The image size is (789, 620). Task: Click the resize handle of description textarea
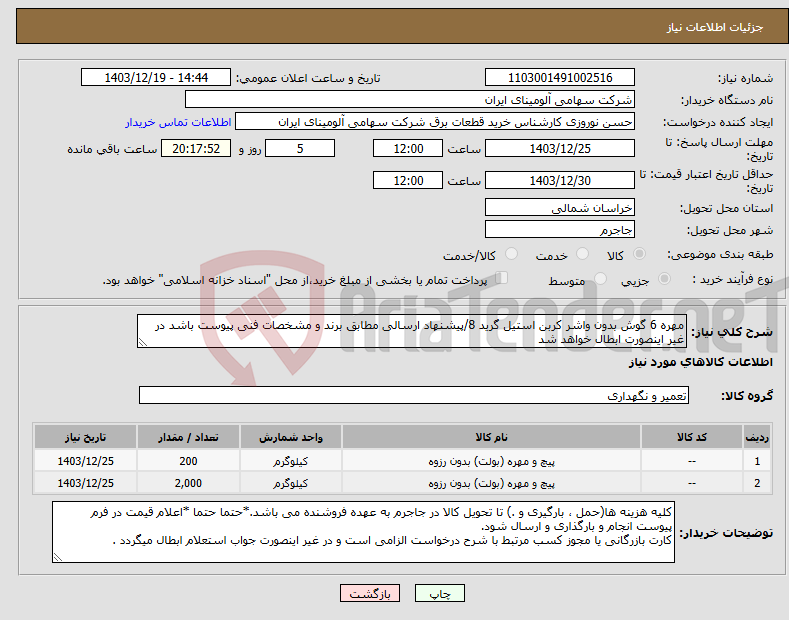click(143, 343)
